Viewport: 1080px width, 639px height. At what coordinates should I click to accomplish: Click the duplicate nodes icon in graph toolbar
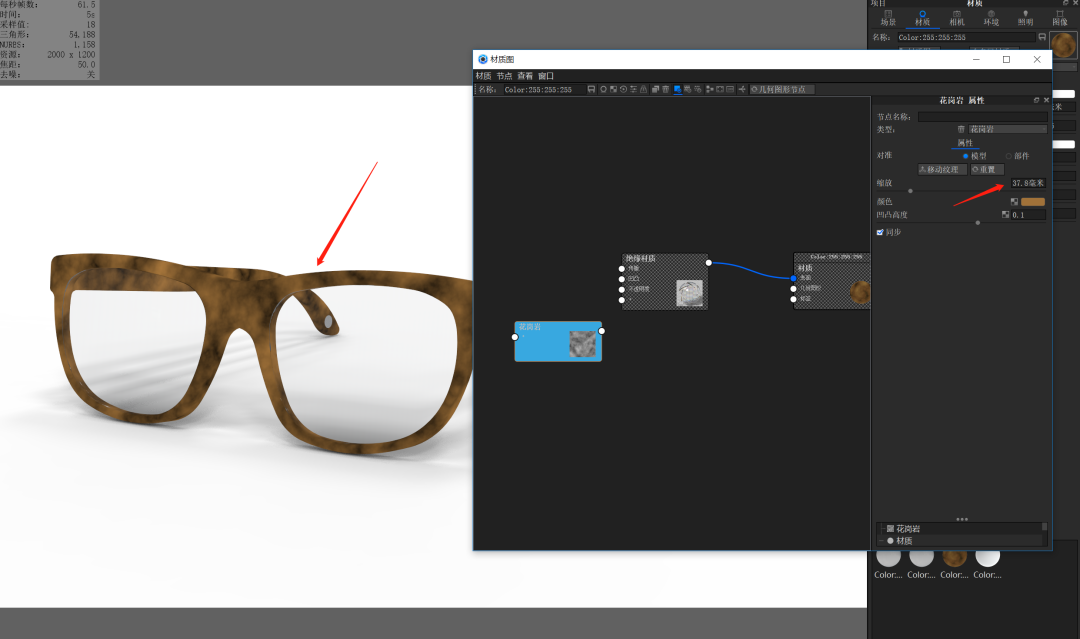pyautogui.click(x=655, y=89)
